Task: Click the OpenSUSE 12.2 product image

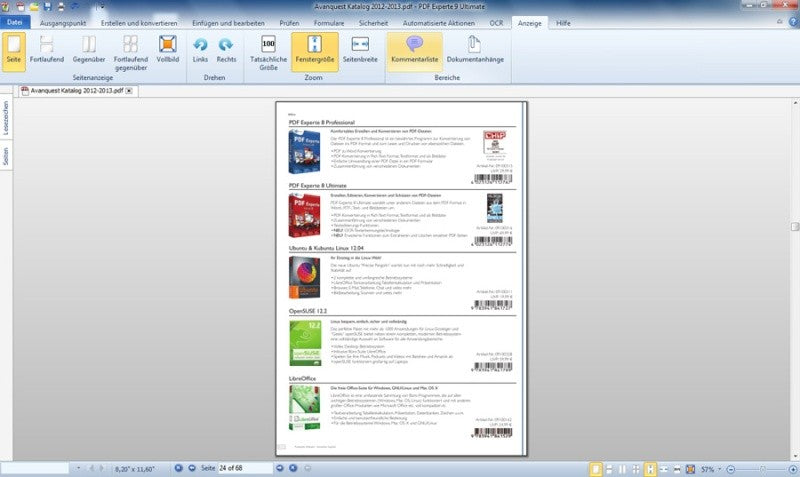Action: (x=305, y=343)
